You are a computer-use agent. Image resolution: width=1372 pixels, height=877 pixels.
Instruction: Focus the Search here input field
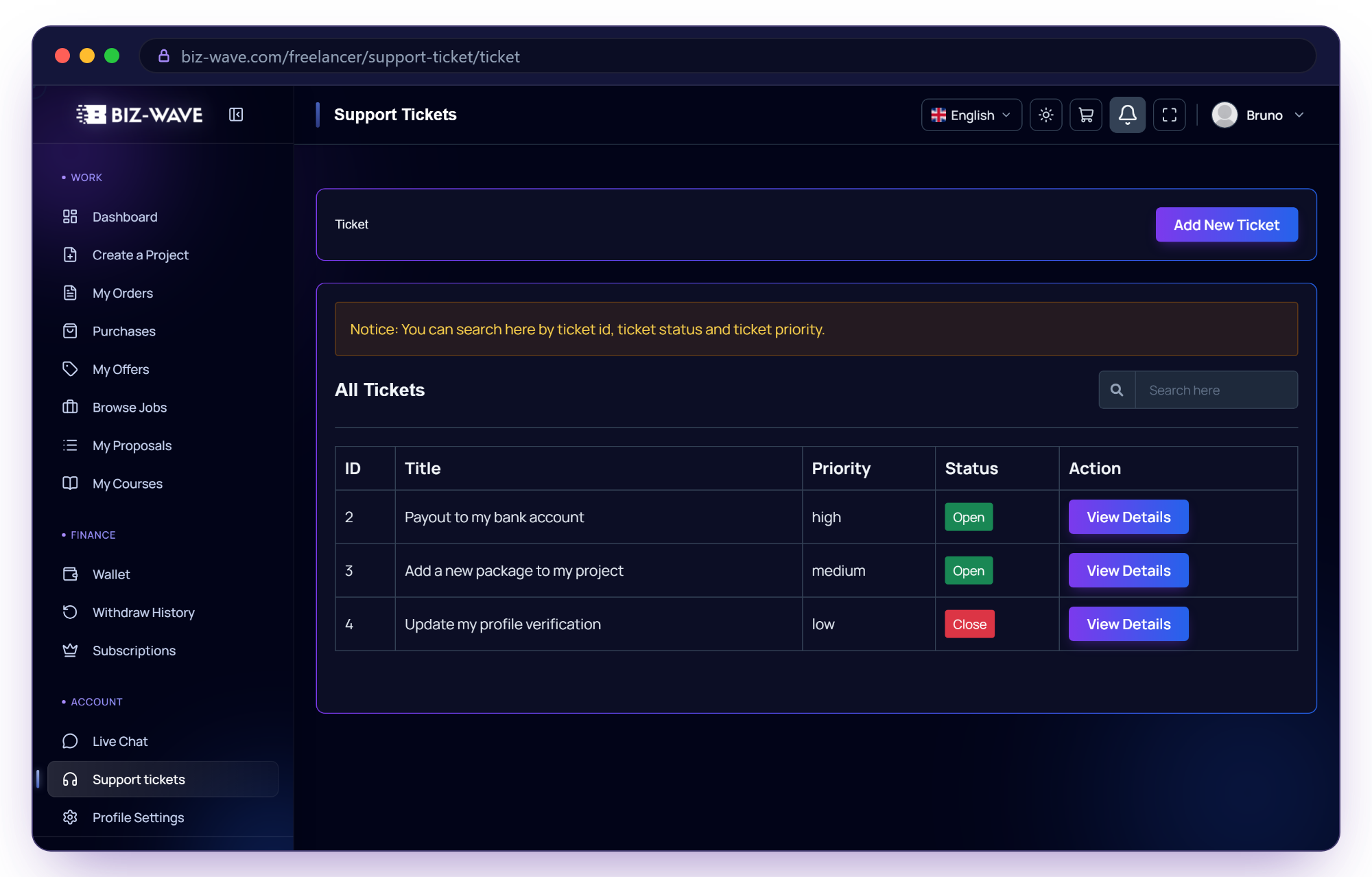1216,390
